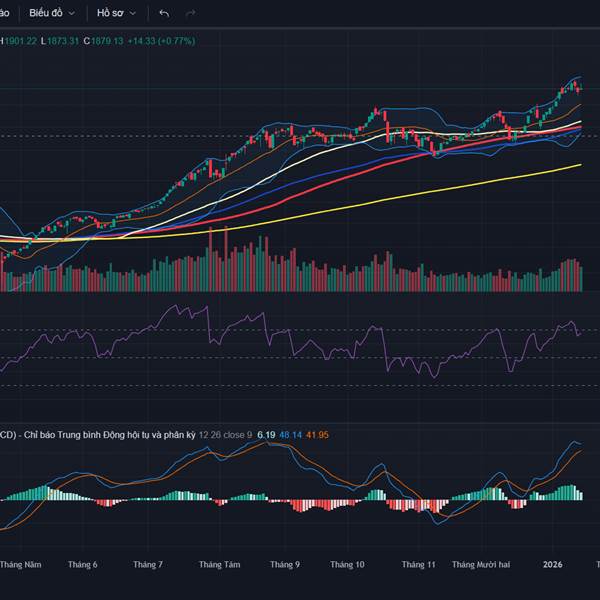The image size is (600, 600).
Task: Expand the Hồ sơ dropdown
Action: tap(116, 13)
